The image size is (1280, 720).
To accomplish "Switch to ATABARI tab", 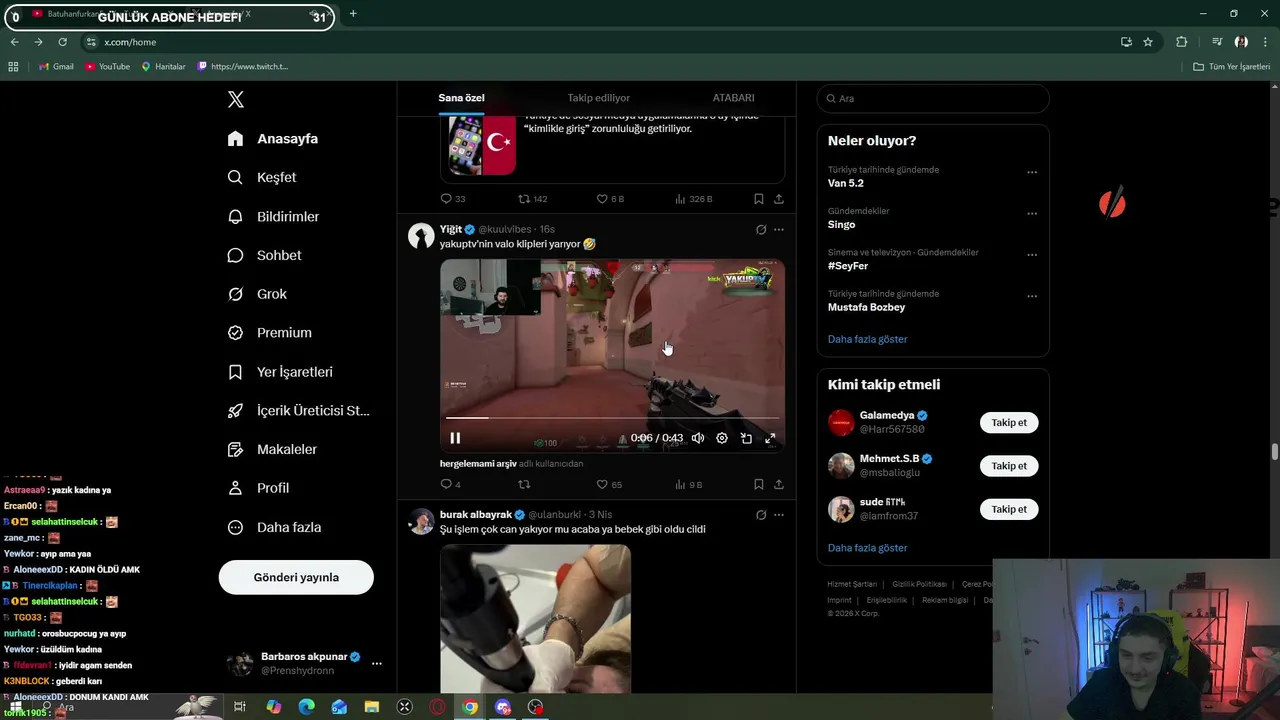I will 733,98.
